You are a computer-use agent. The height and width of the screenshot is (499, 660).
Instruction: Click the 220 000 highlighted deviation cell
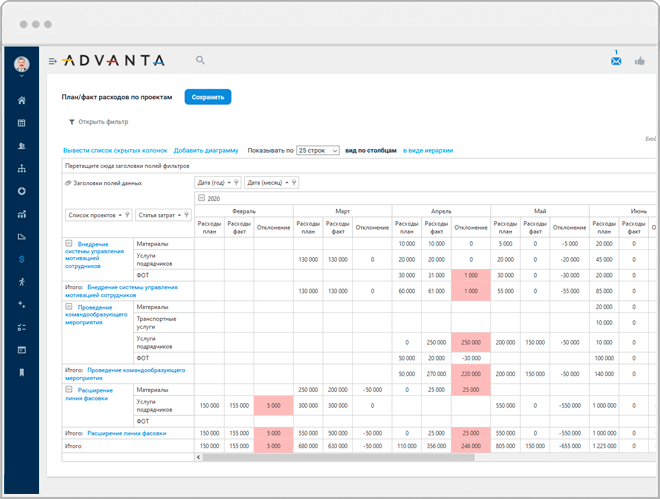471,374
